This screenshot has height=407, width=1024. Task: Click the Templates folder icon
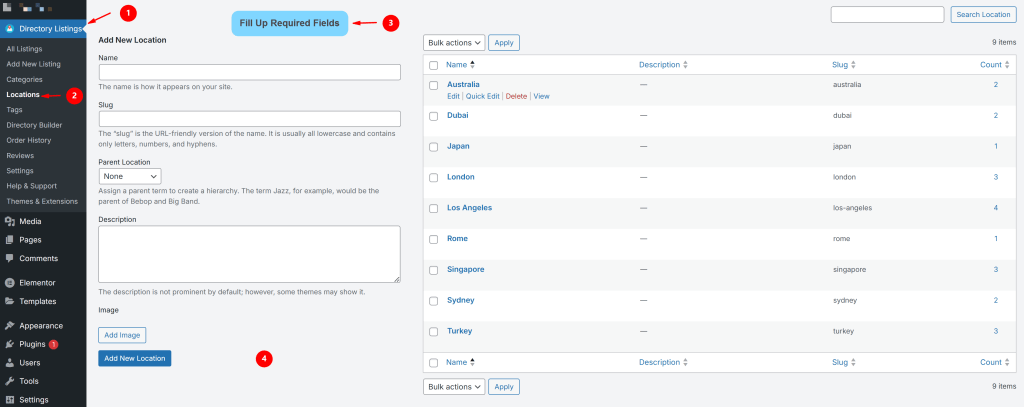click(10, 301)
